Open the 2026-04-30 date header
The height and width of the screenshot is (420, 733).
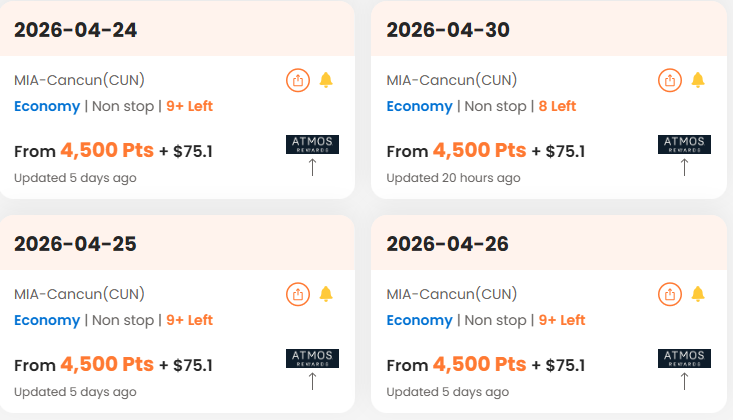(x=448, y=30)
